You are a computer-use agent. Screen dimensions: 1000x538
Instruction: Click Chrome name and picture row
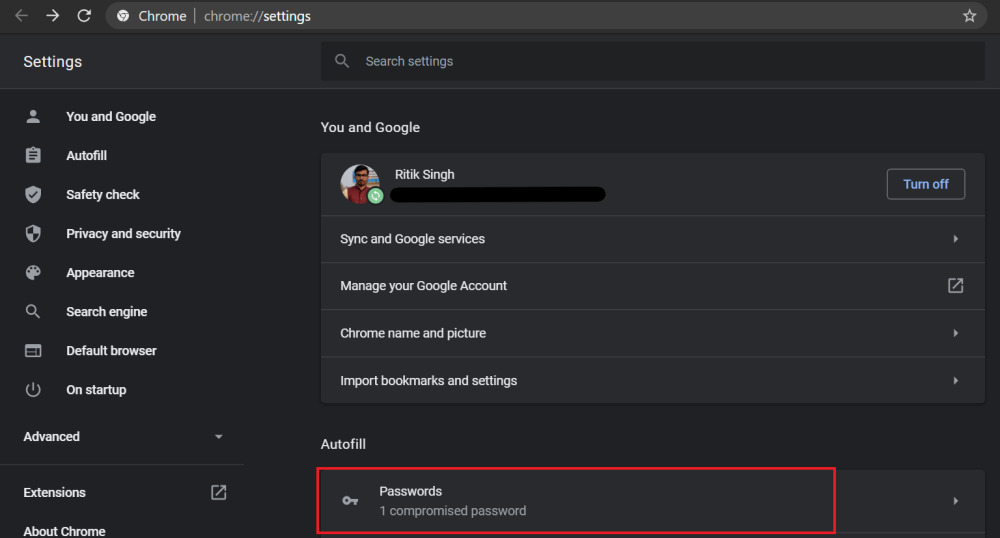tap(652, 333)
